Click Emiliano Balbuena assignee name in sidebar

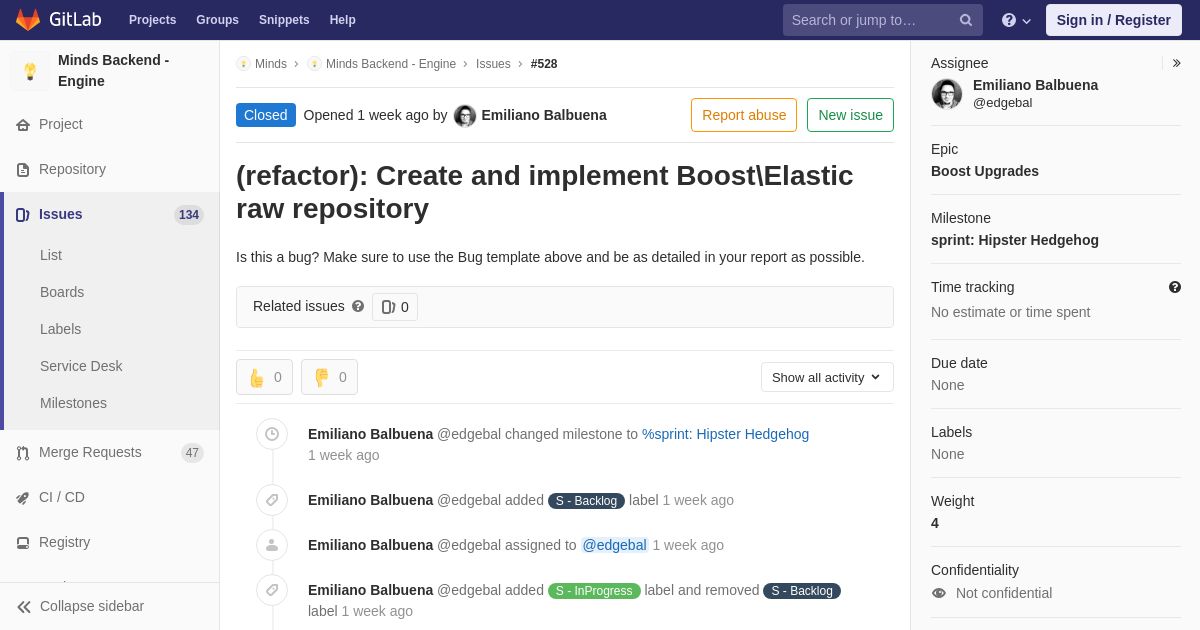pos(1035,85)
